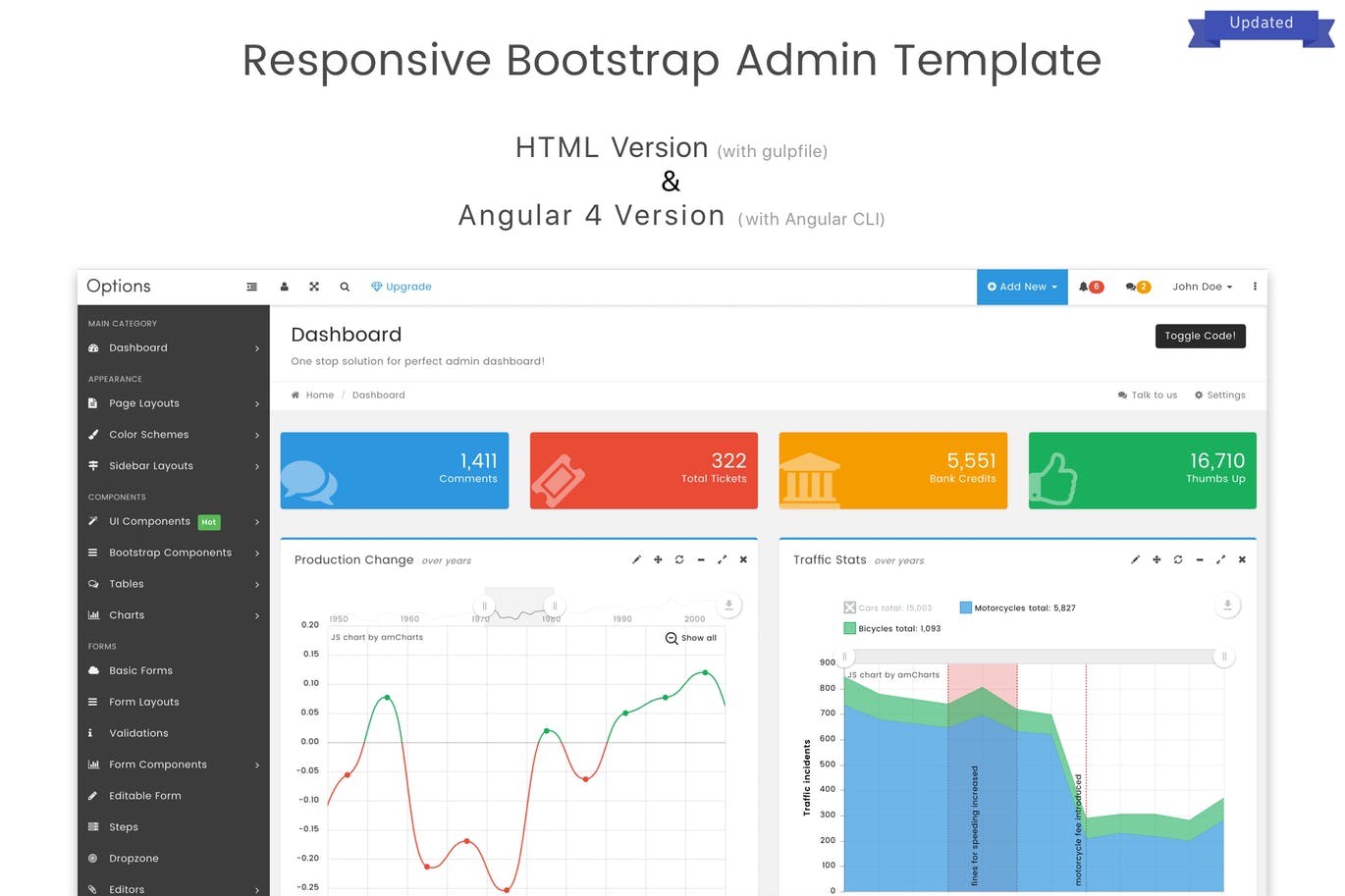Image resolution: width=1345 pixels, height=896 pixels.
Task: Open search using the magnifier icon
Action: pos(345,287)
